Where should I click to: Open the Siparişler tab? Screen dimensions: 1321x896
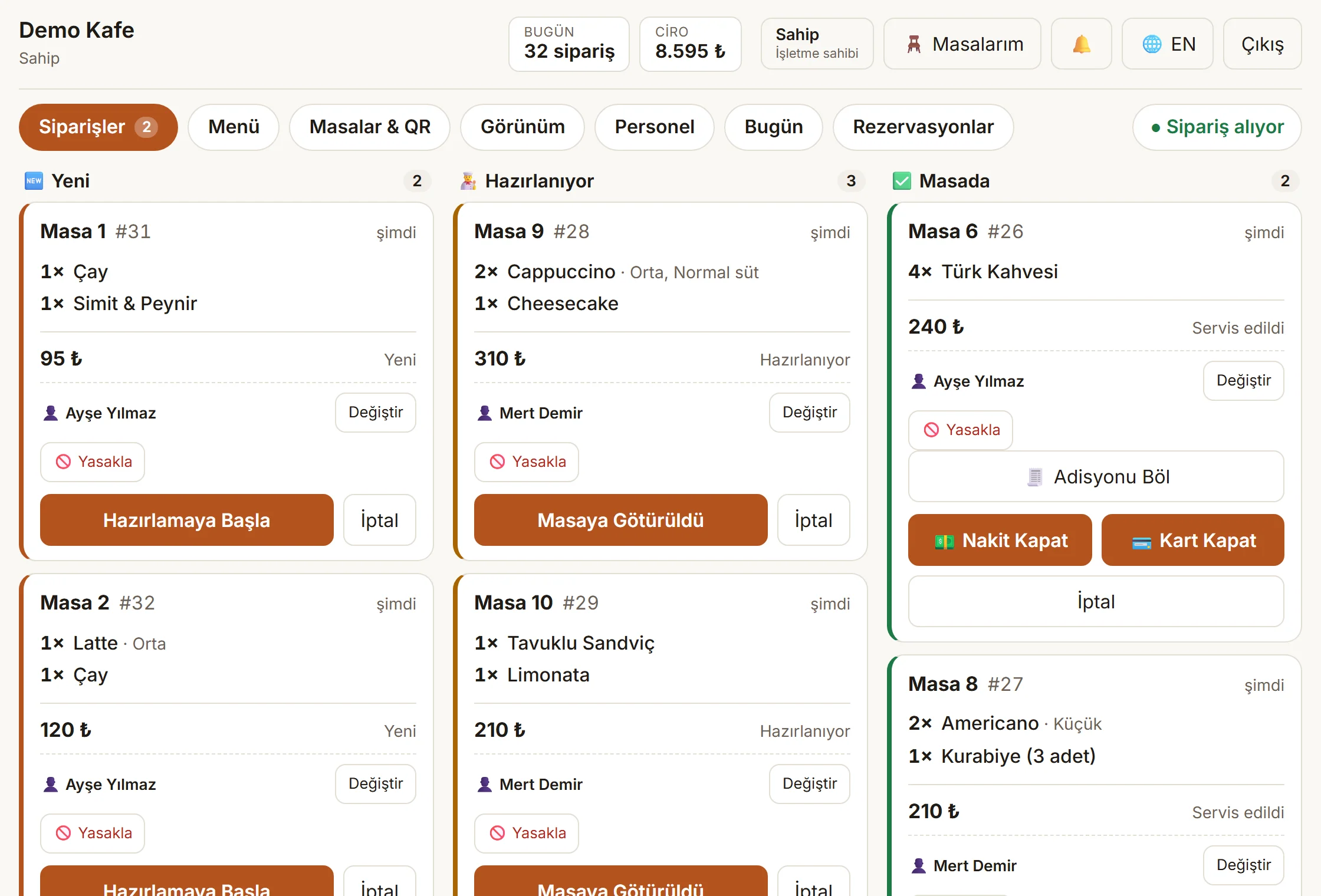tap(98, 127)
